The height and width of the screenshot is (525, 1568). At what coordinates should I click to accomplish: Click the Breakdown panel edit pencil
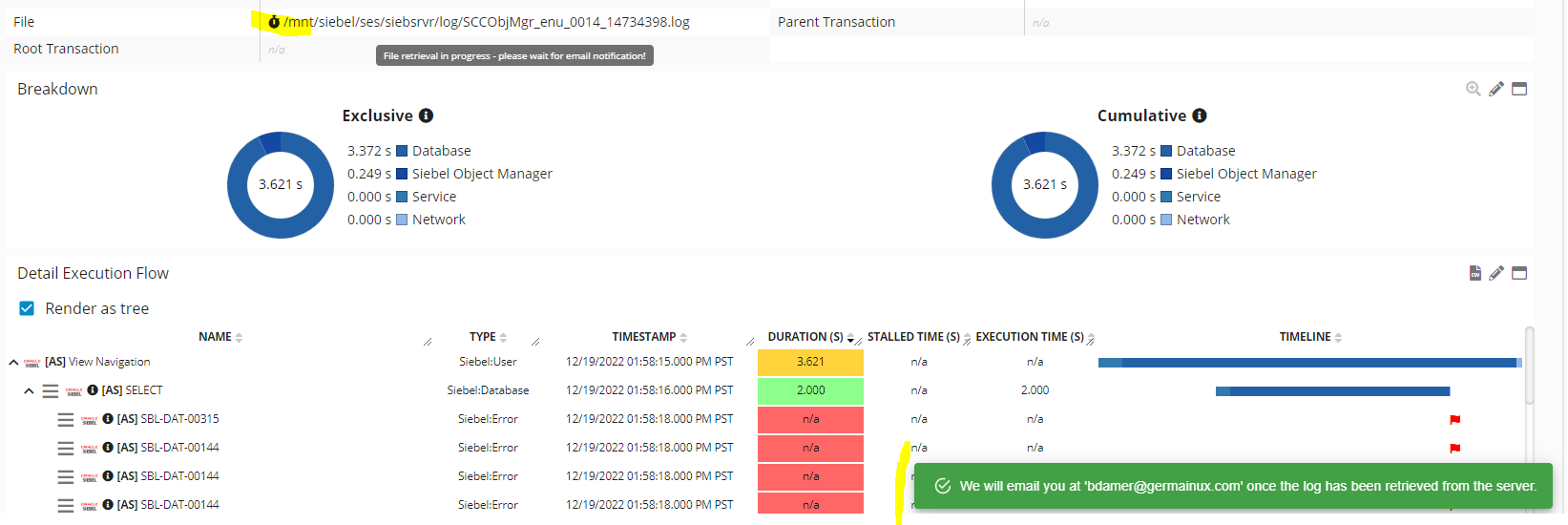1495,89
